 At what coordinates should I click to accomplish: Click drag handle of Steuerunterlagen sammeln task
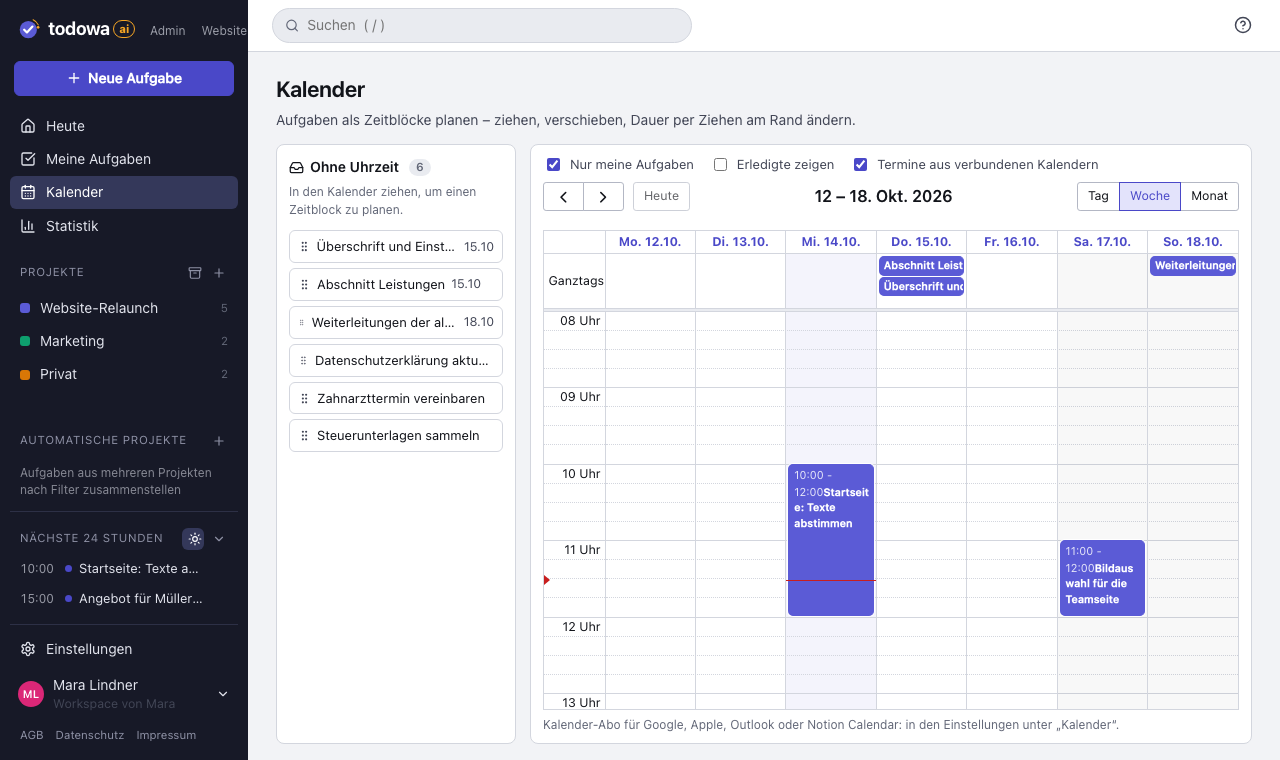304,435
